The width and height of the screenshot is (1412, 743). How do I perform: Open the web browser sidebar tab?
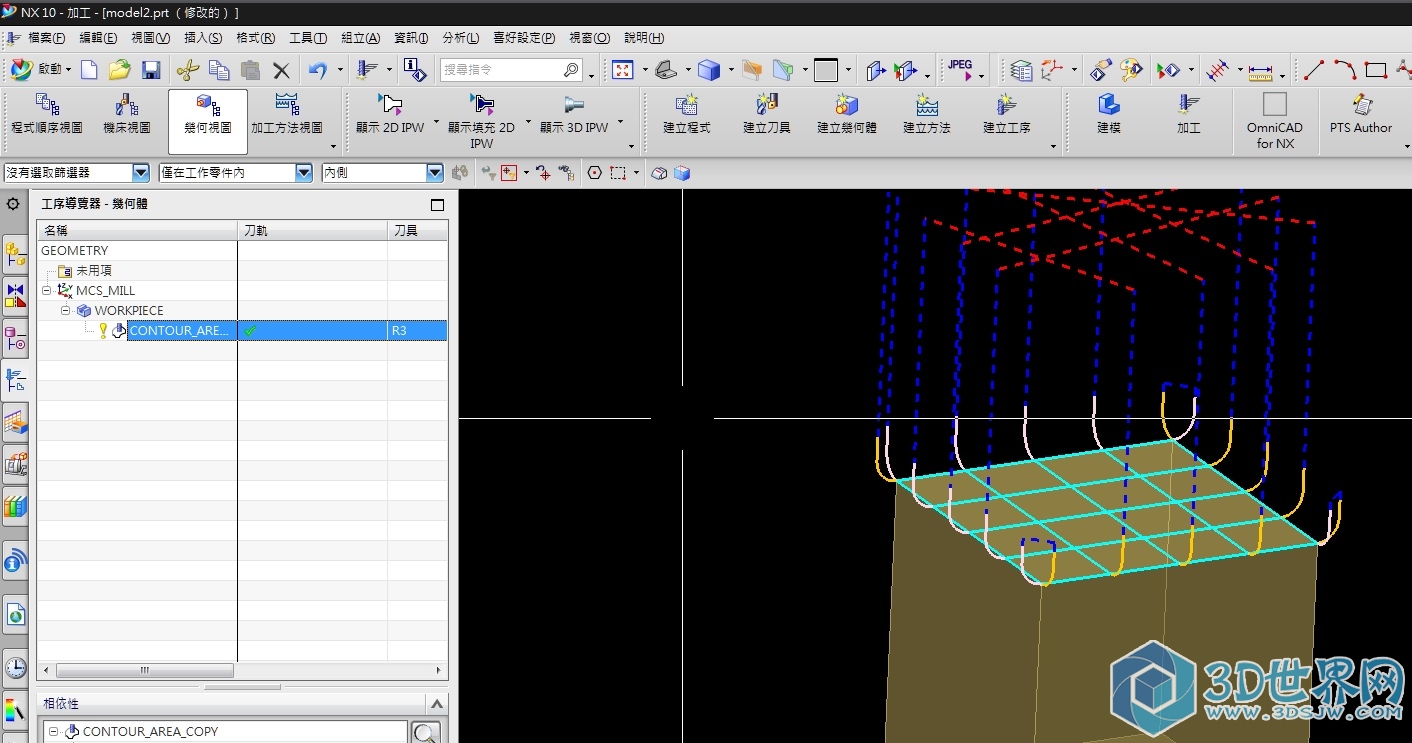click(15, 614)
